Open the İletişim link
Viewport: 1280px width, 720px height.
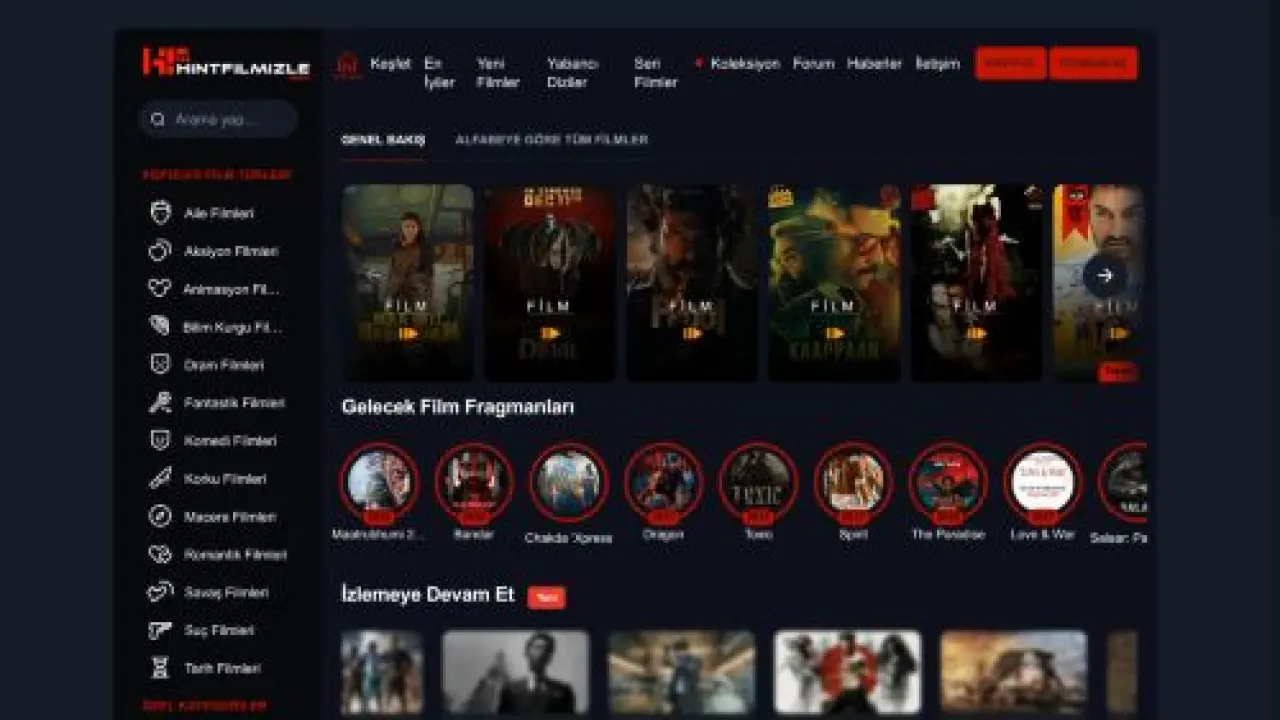click(937, 63)
